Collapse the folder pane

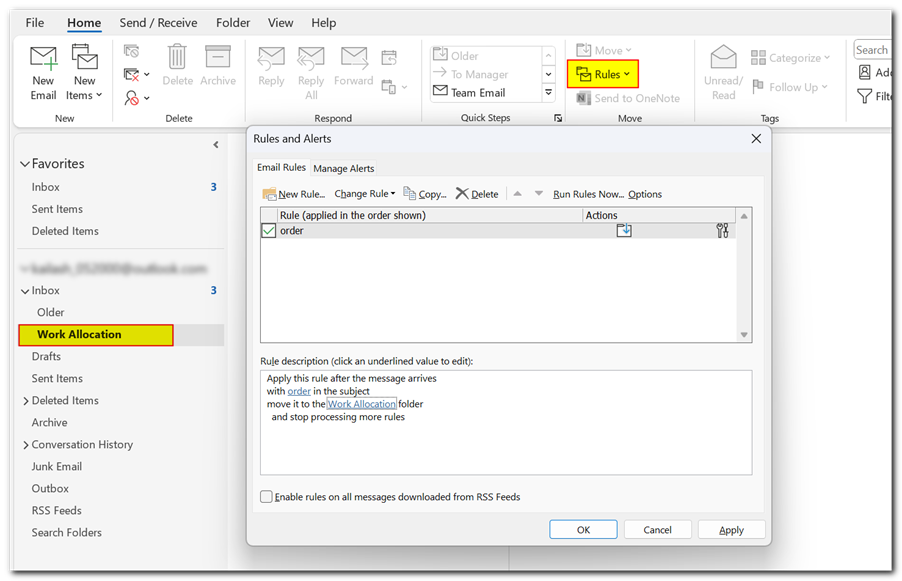click(216, 144)
